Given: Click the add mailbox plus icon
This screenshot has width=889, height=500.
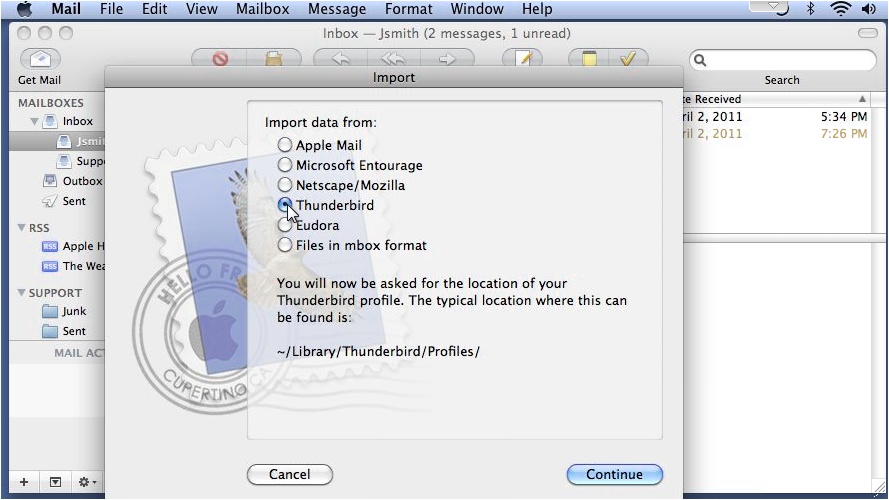Looking at the screenshot, I should click(24, 482).
